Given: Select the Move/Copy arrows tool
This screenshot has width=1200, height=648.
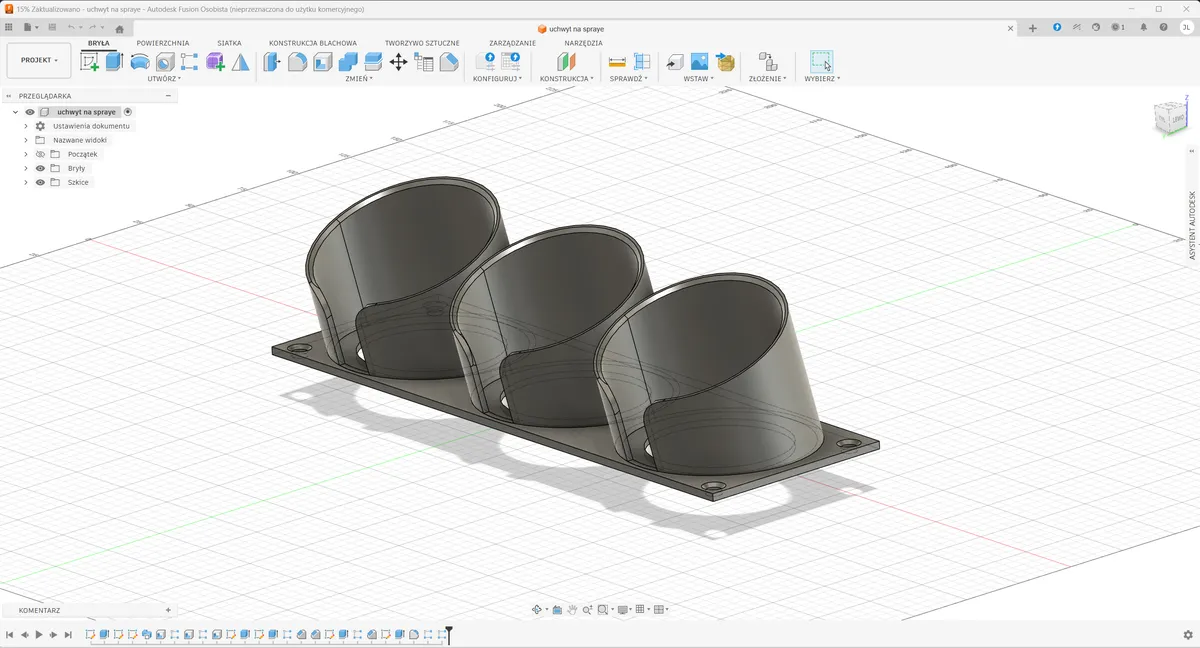Looking at the screenshot, I should pos(398,62).
